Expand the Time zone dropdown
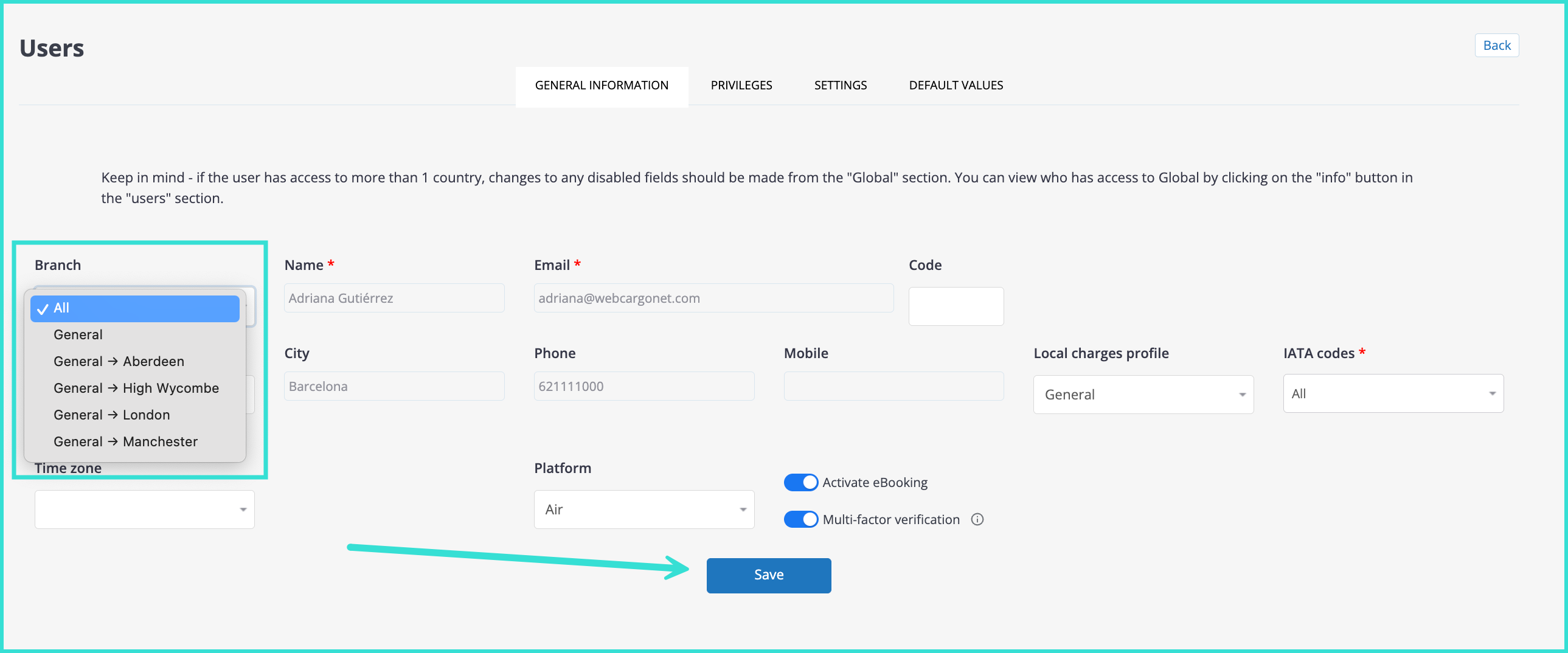Viewport: 1568px width, 653px height. [144, 510]
